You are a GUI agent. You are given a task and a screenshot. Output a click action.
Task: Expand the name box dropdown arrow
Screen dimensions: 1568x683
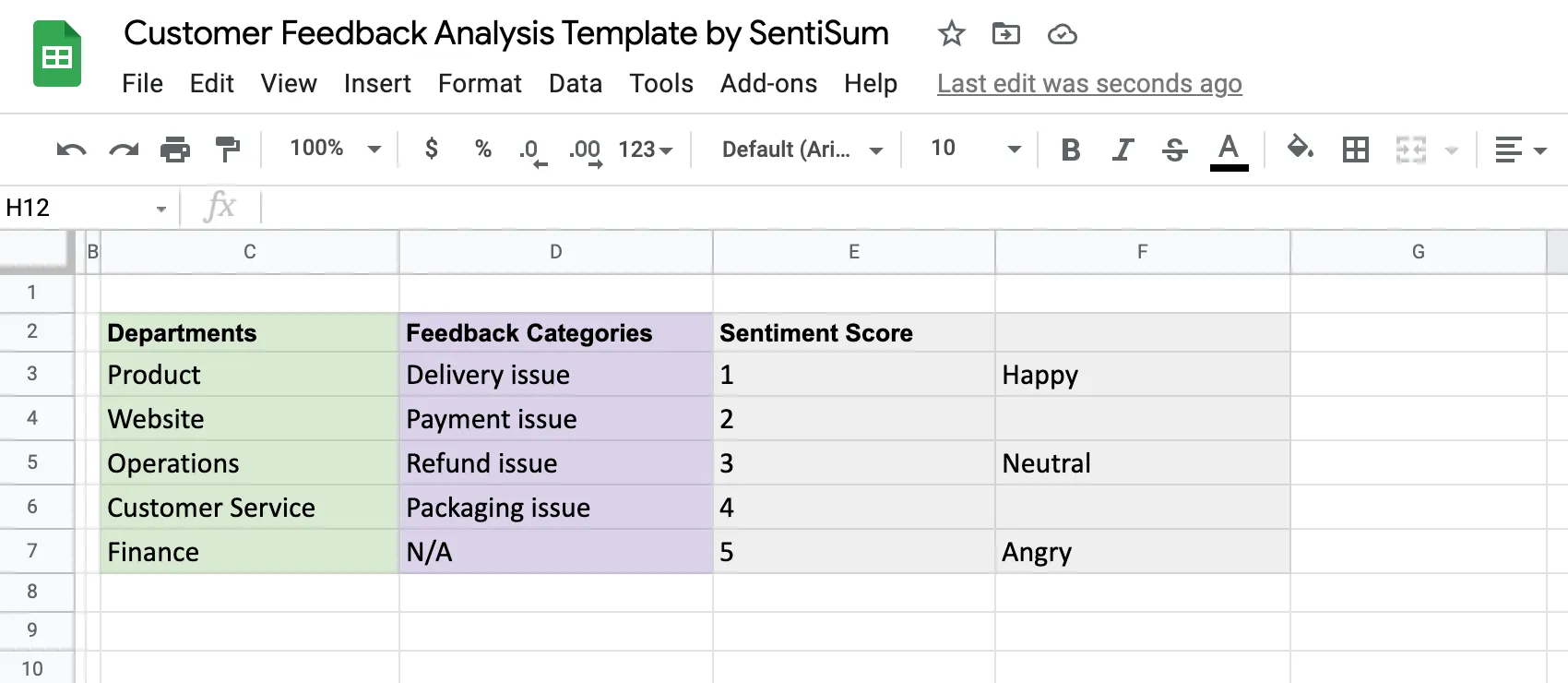click(x=161, y=209)
